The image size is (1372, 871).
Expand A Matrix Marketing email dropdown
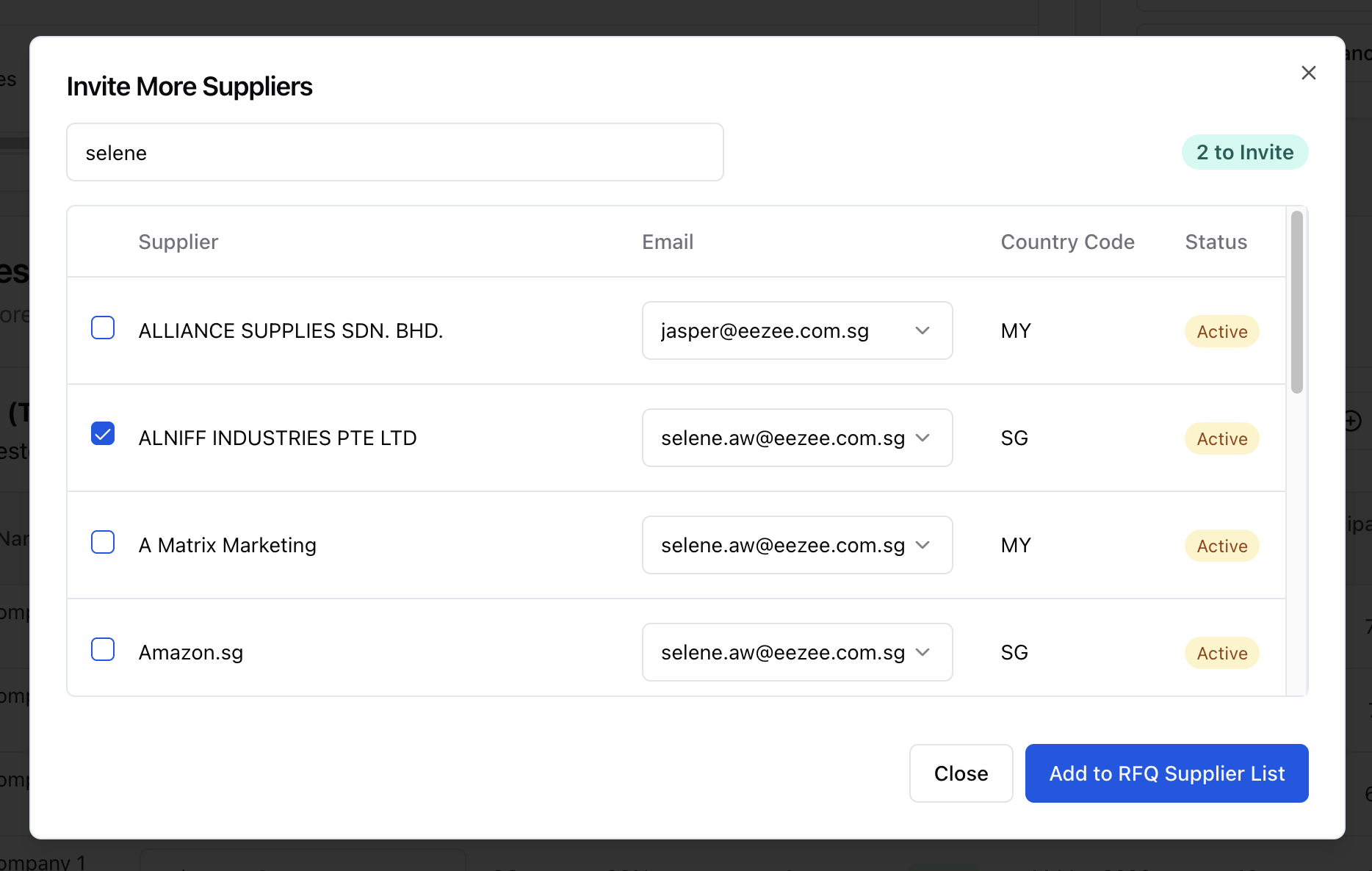(x=797, y=545)
